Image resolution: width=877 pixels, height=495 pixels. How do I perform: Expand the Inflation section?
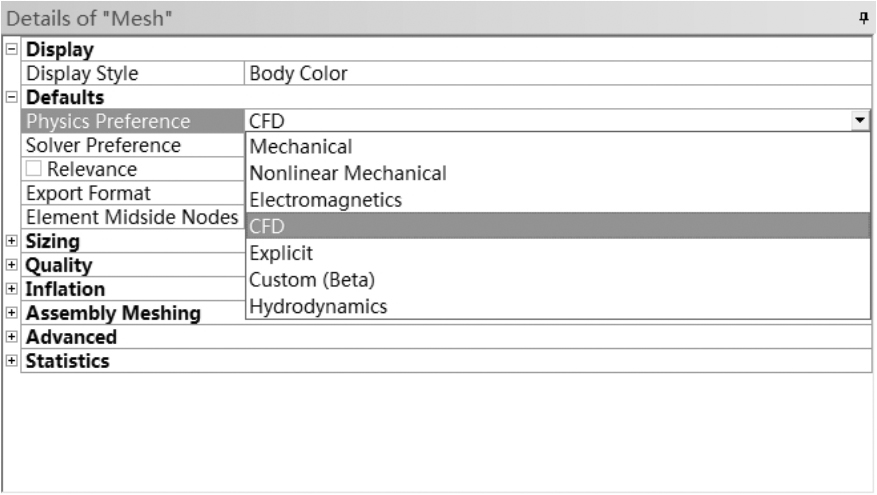(x=11, y=289)
